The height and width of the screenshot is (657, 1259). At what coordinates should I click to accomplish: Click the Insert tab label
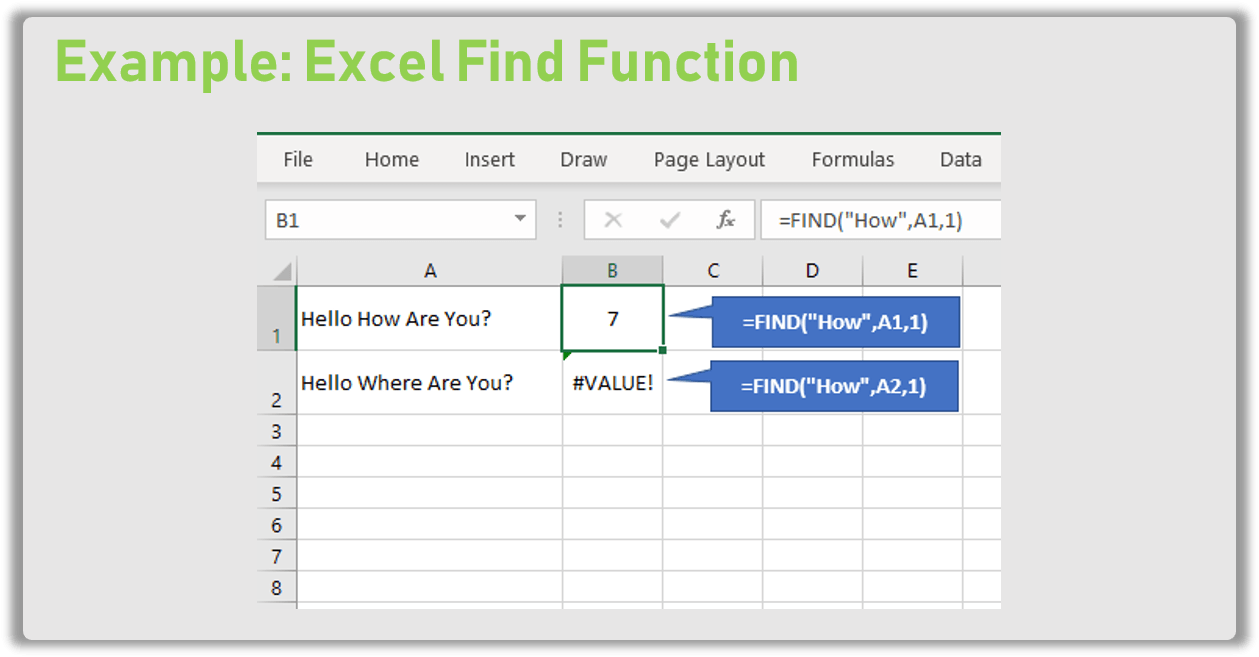tap(489, 159)
